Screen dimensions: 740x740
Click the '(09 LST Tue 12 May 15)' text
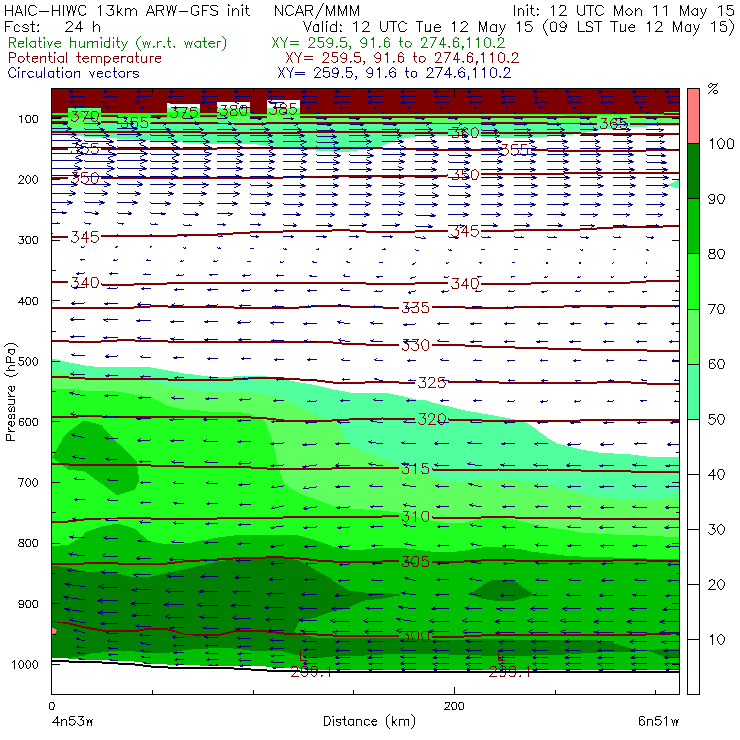[x=639, y=26]
